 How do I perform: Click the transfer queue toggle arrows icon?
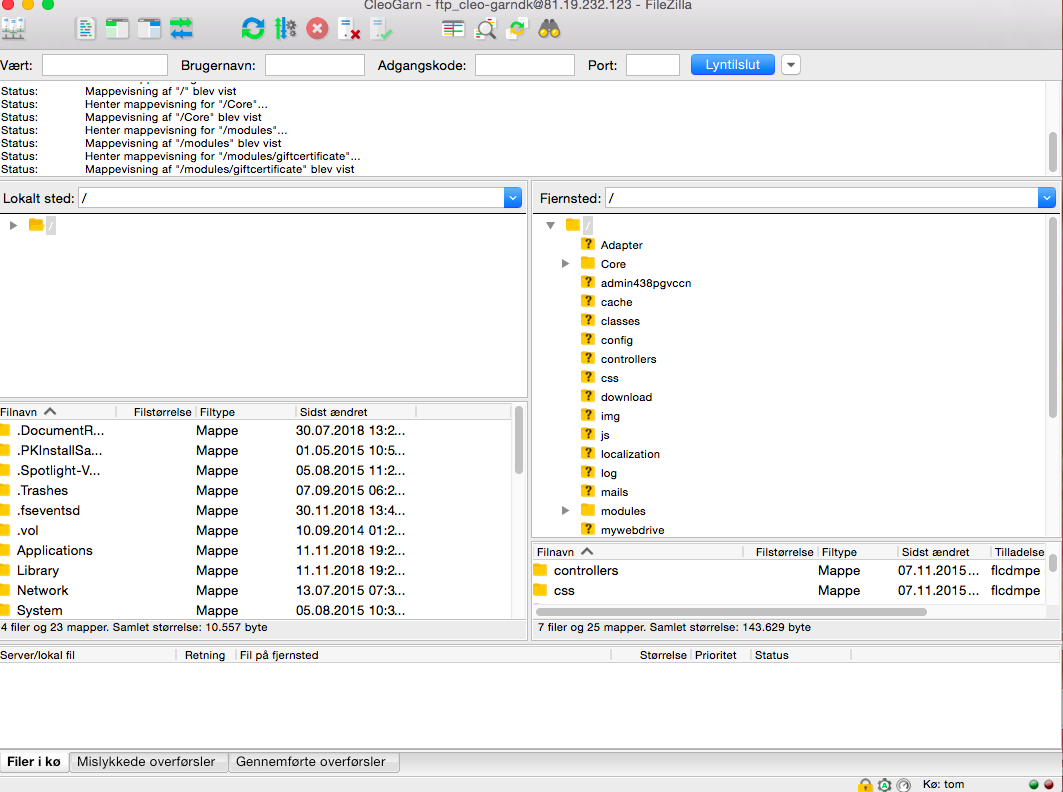(x=181, y=29)
